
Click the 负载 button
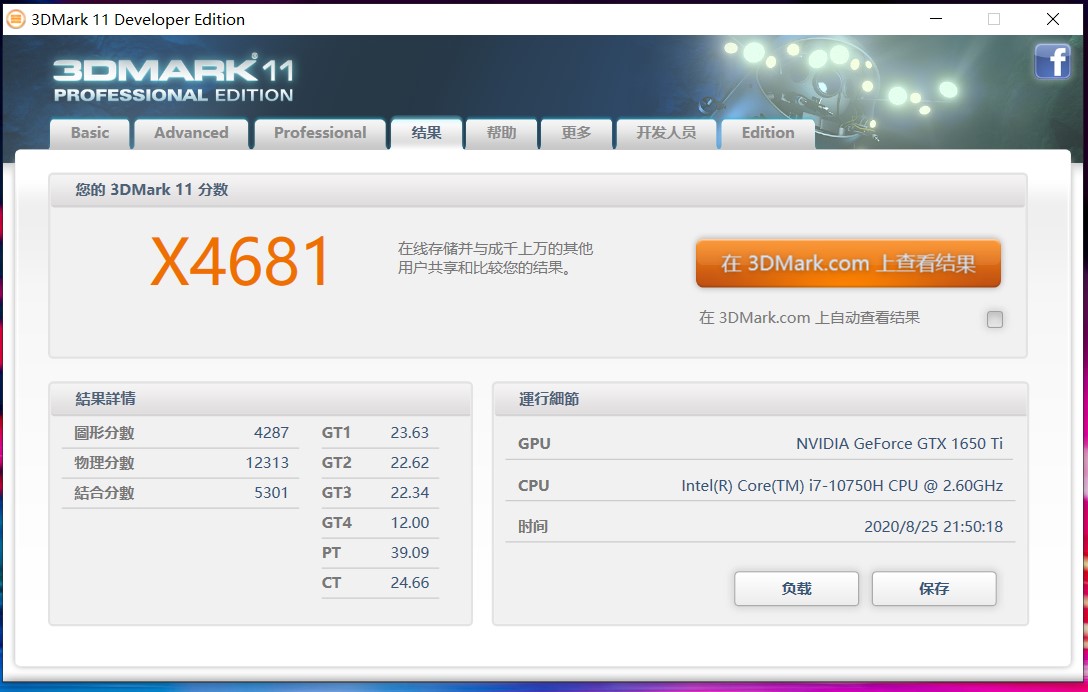[x=796, y=589]
